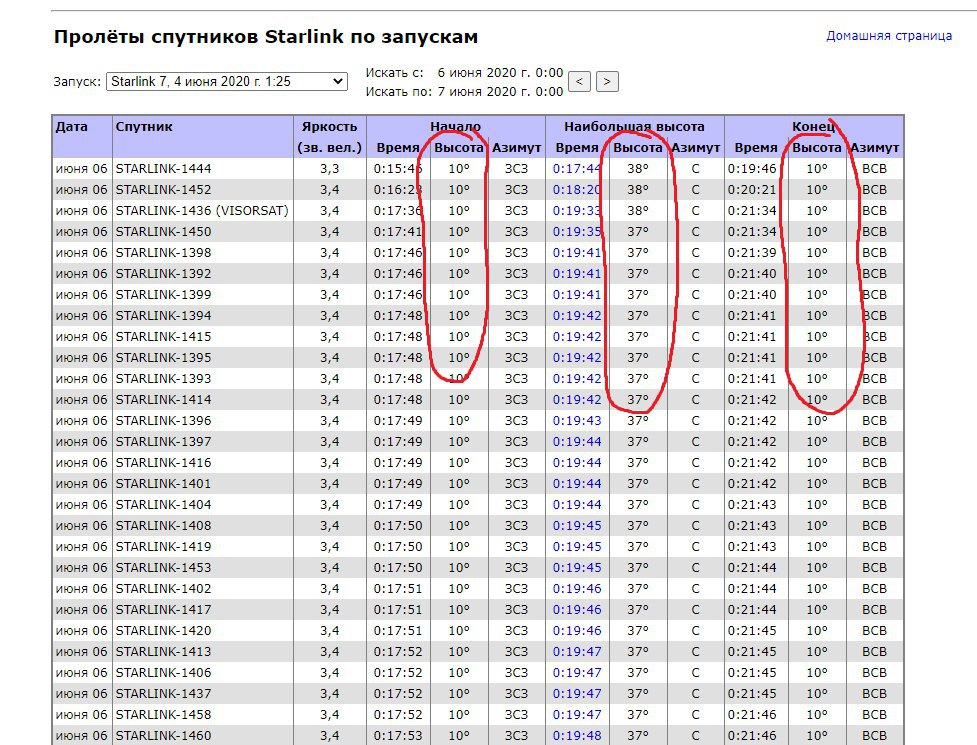This screenshot has width=977, height=745.
Task: Open peak time link 0:19:33 for STARLINK-1436
Action: pos(577,211)
